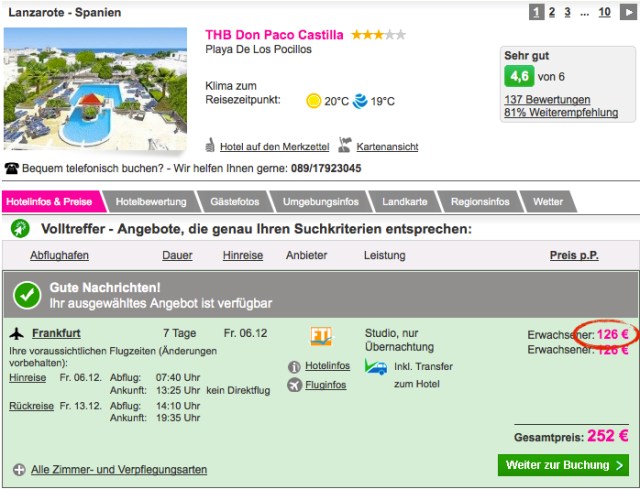640x489 pixels.
Task: Click the airplane icon beside Frankfurt
Action: [16, 333]
